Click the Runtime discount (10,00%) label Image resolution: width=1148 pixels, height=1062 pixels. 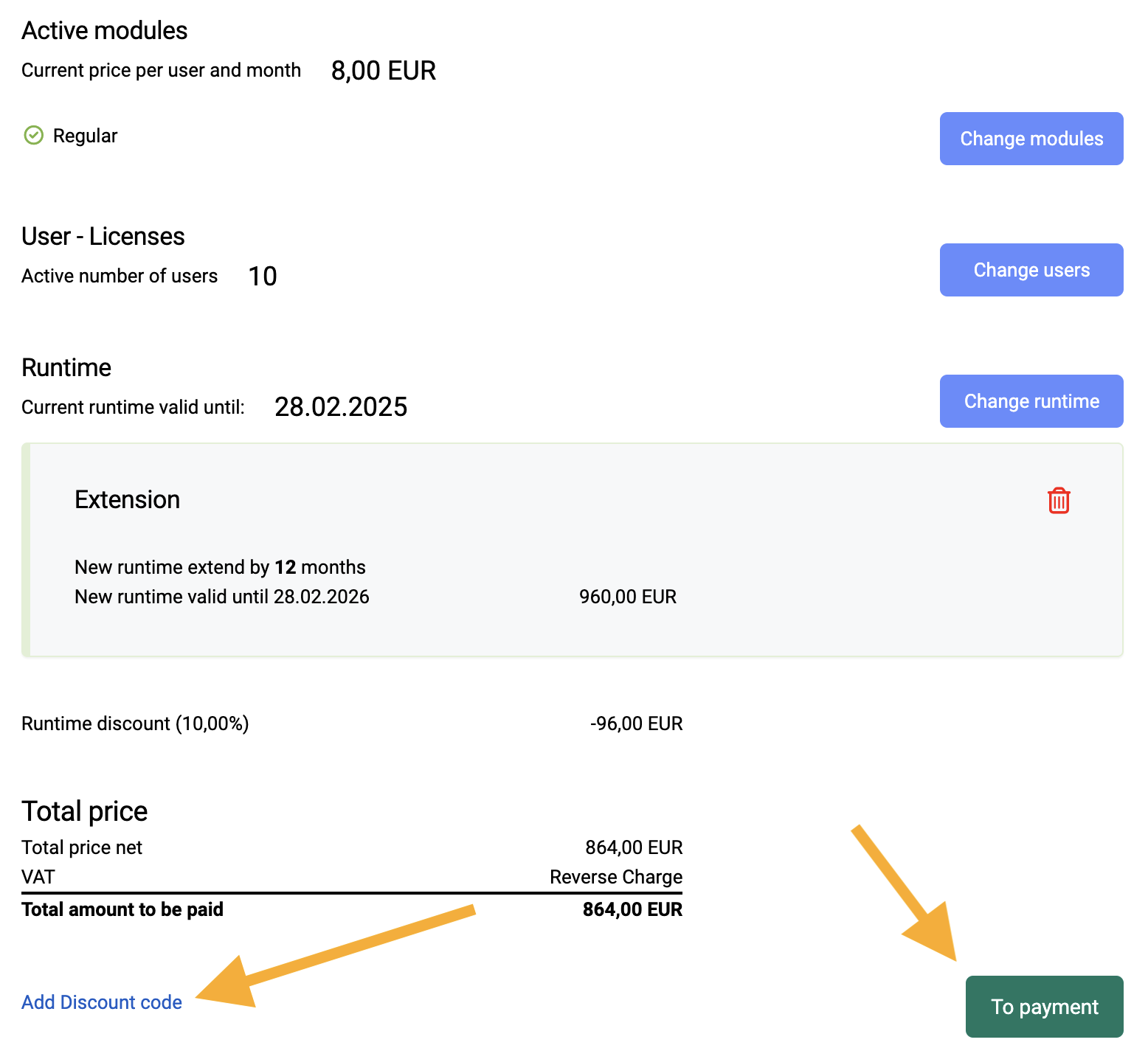point(135,723)
